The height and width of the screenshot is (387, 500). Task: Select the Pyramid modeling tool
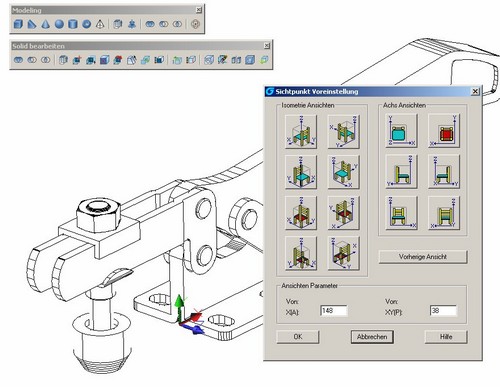[x=100, y=24]
